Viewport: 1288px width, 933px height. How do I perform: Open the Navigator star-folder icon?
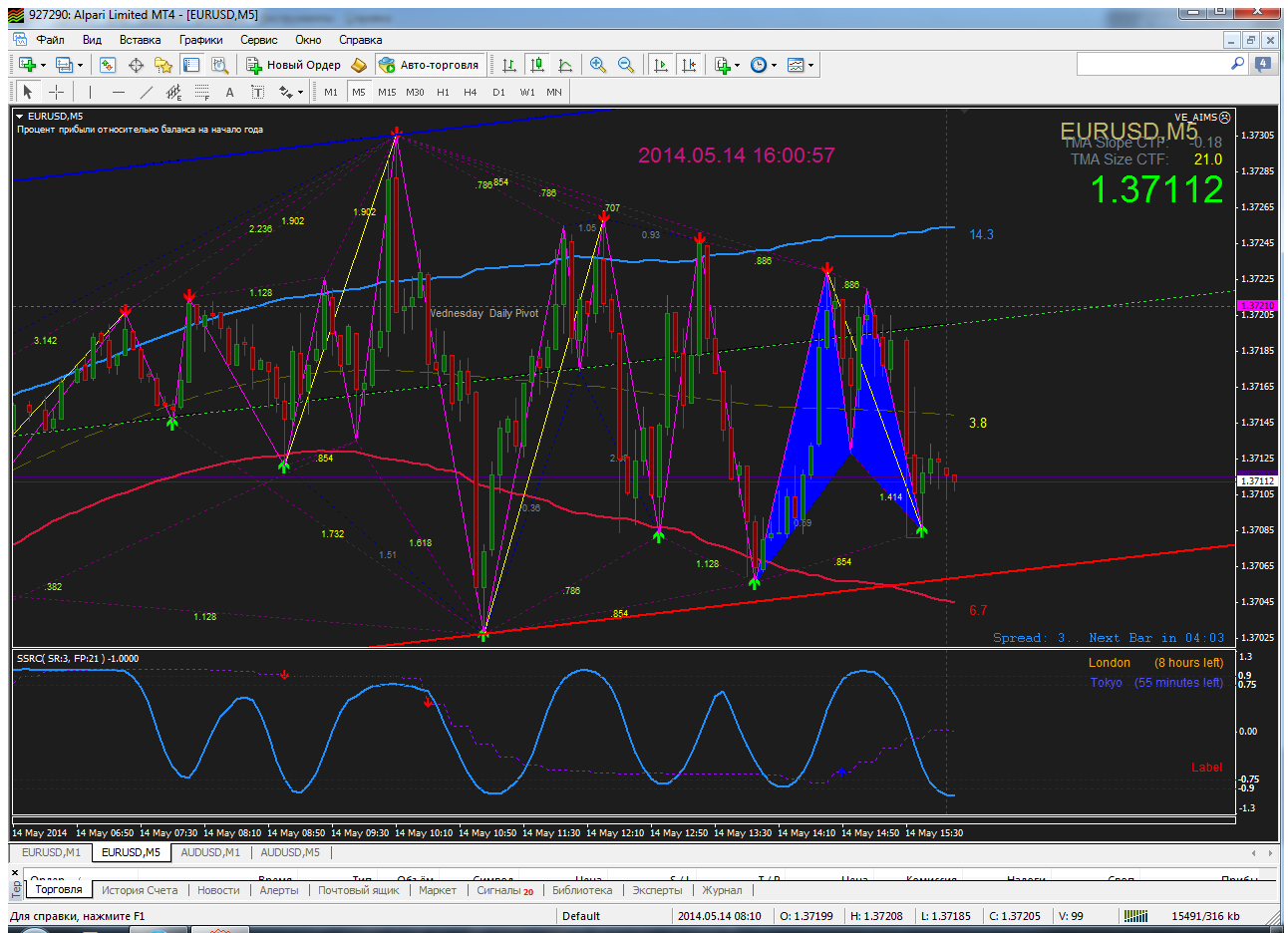[x=163, y=65]
